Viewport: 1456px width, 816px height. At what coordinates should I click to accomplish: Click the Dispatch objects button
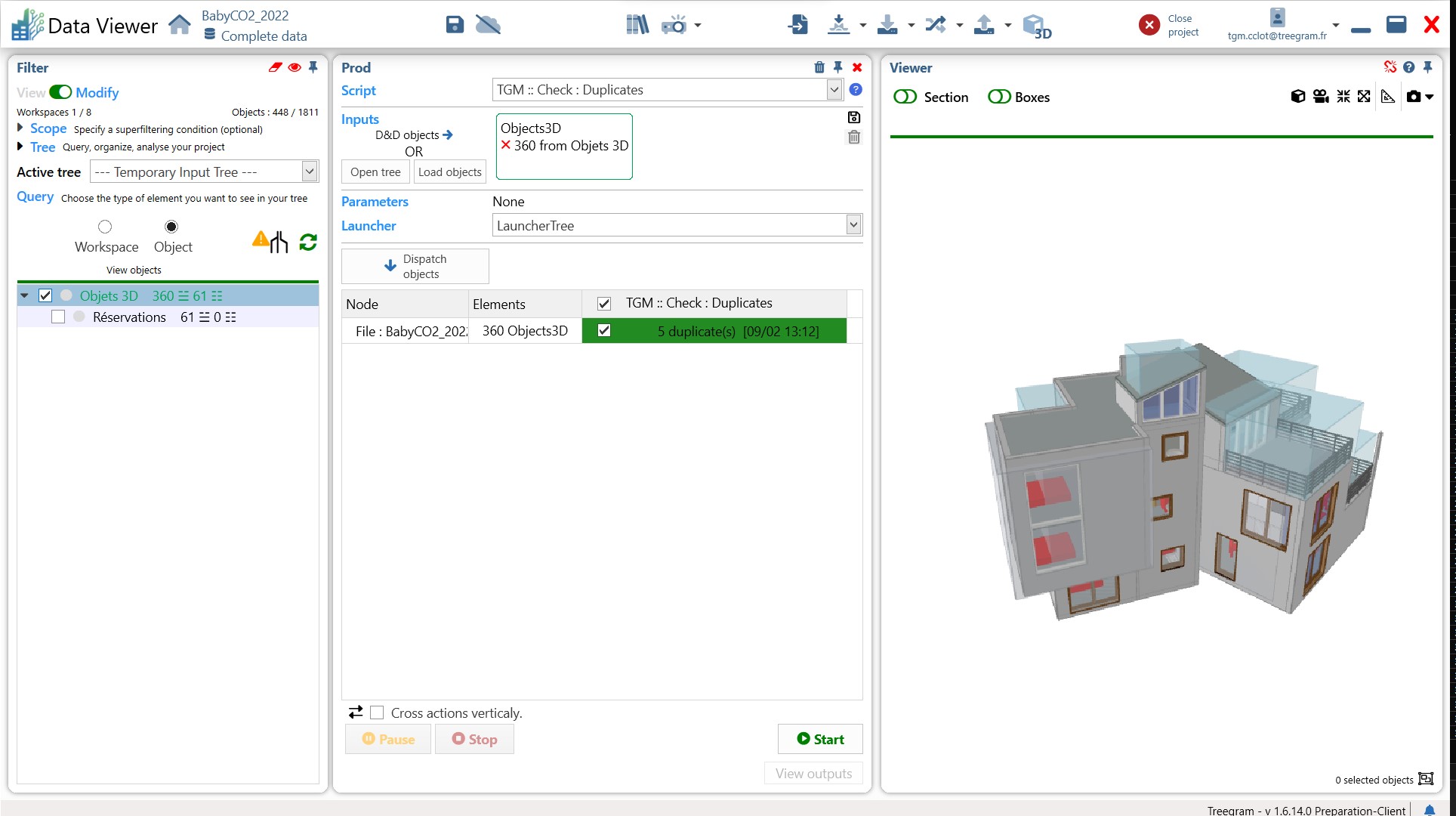point(415,266)
